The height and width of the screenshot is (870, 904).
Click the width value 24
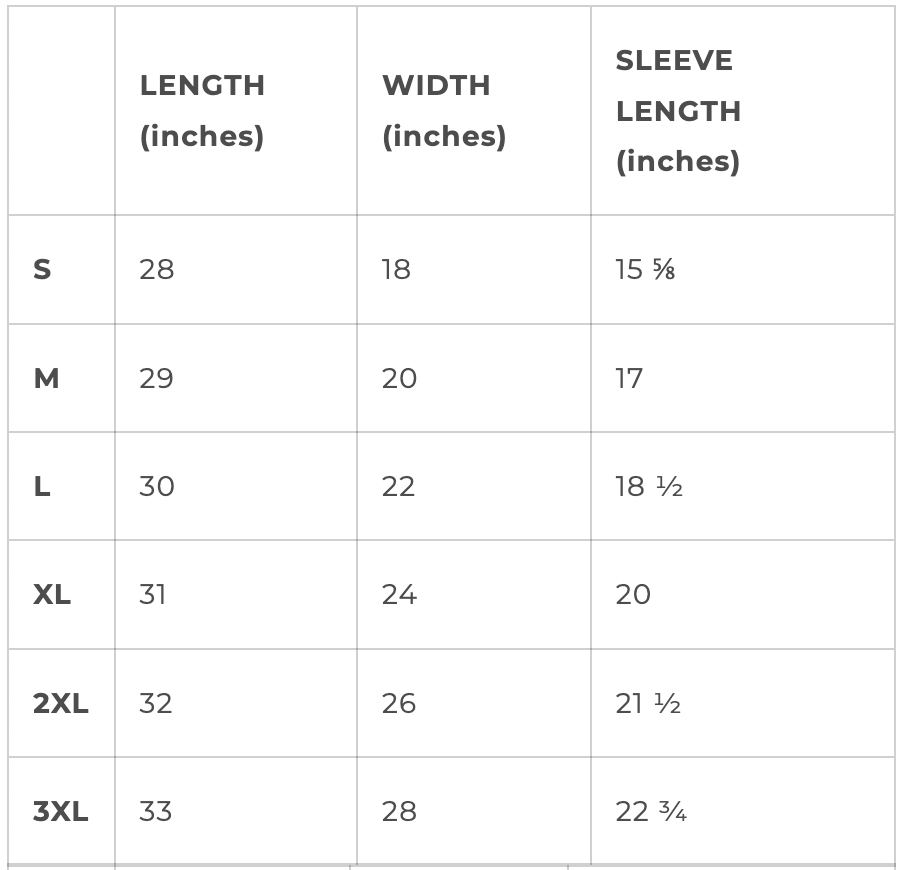399,595
